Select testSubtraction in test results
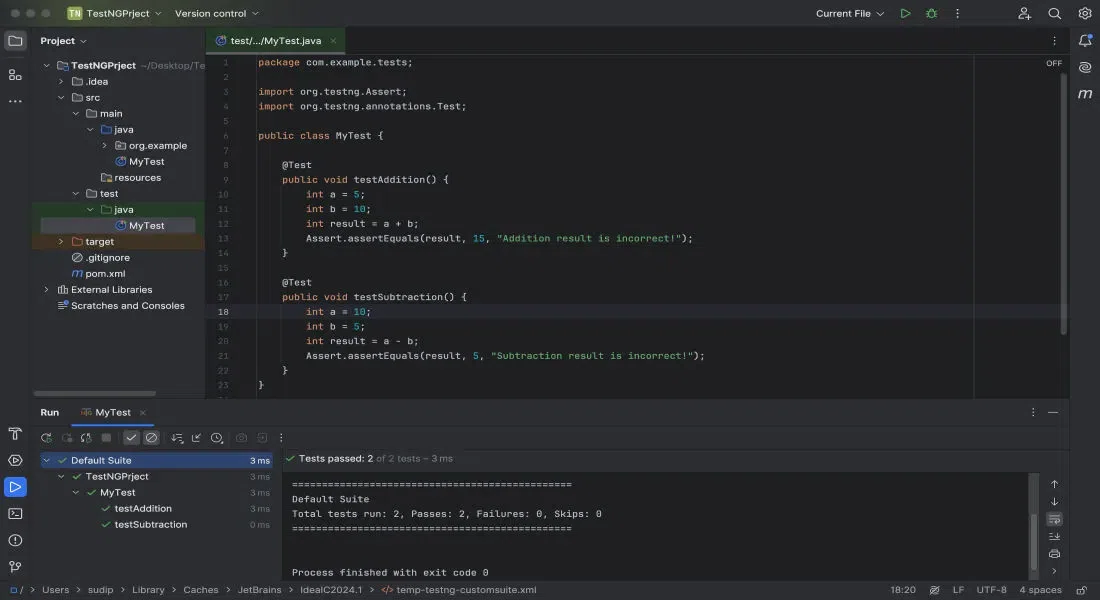The image size is (1100, 600). pyautogui.click(x=151, y=524)
